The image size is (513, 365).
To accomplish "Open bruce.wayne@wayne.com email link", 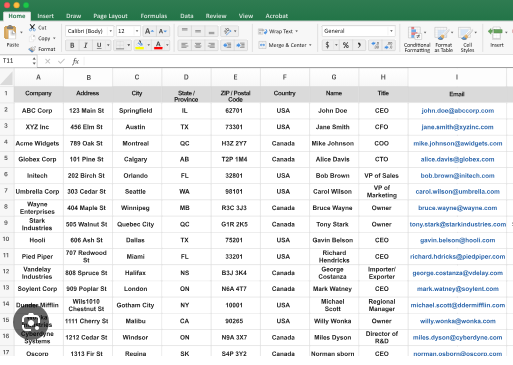I will (458, 208).
